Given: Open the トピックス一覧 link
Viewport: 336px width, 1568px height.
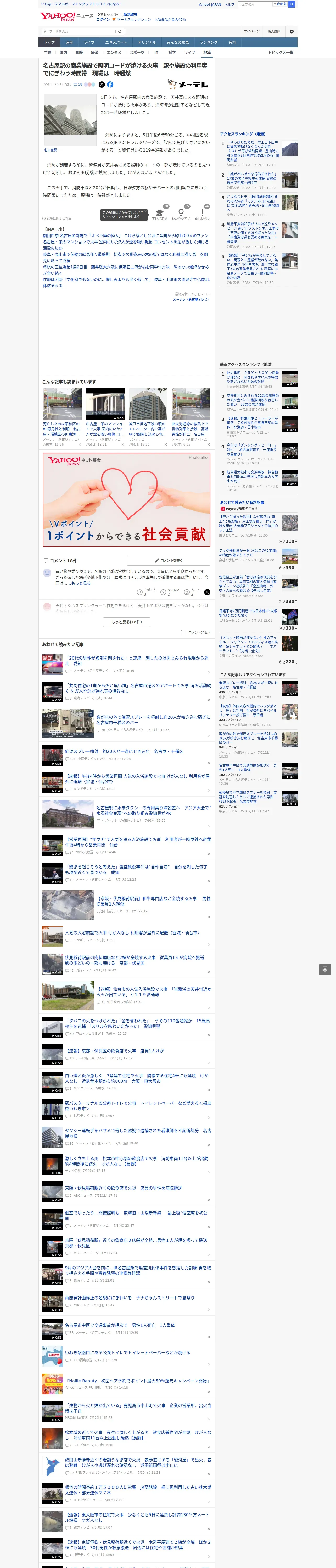Looking at the screenshot, I should (x=281, y=52).
